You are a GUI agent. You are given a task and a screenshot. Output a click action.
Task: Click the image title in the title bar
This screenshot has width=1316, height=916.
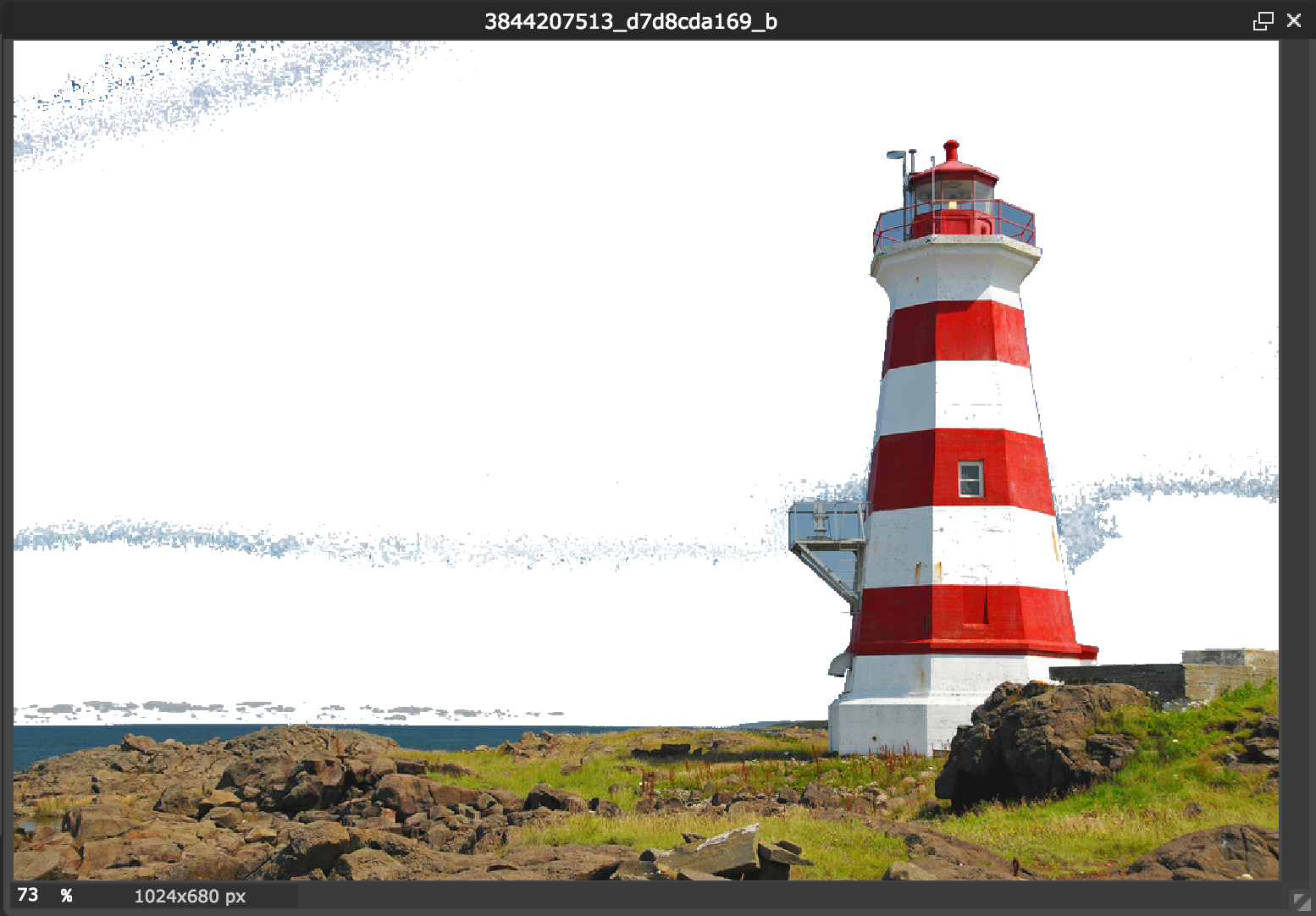630,21
